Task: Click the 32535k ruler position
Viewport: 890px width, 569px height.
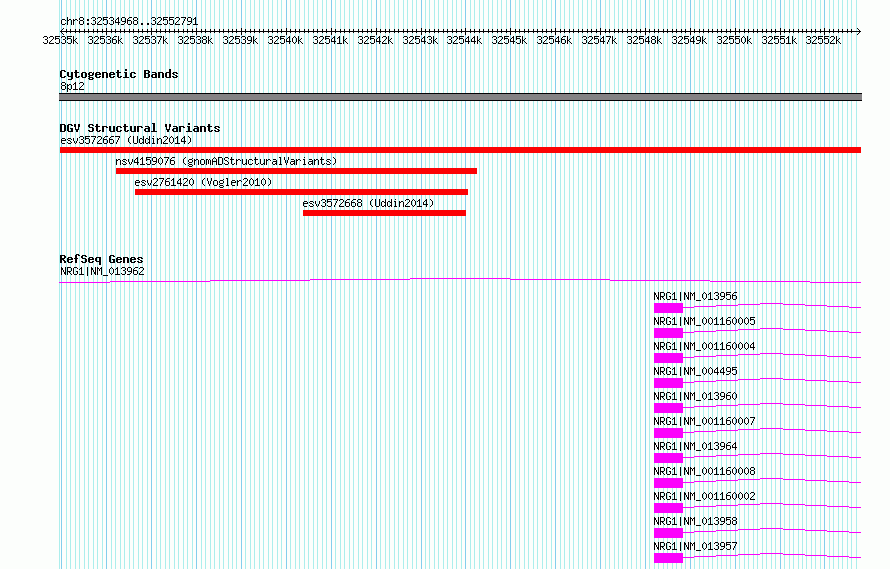Action: pyautogui.click(x=60, y=40)
